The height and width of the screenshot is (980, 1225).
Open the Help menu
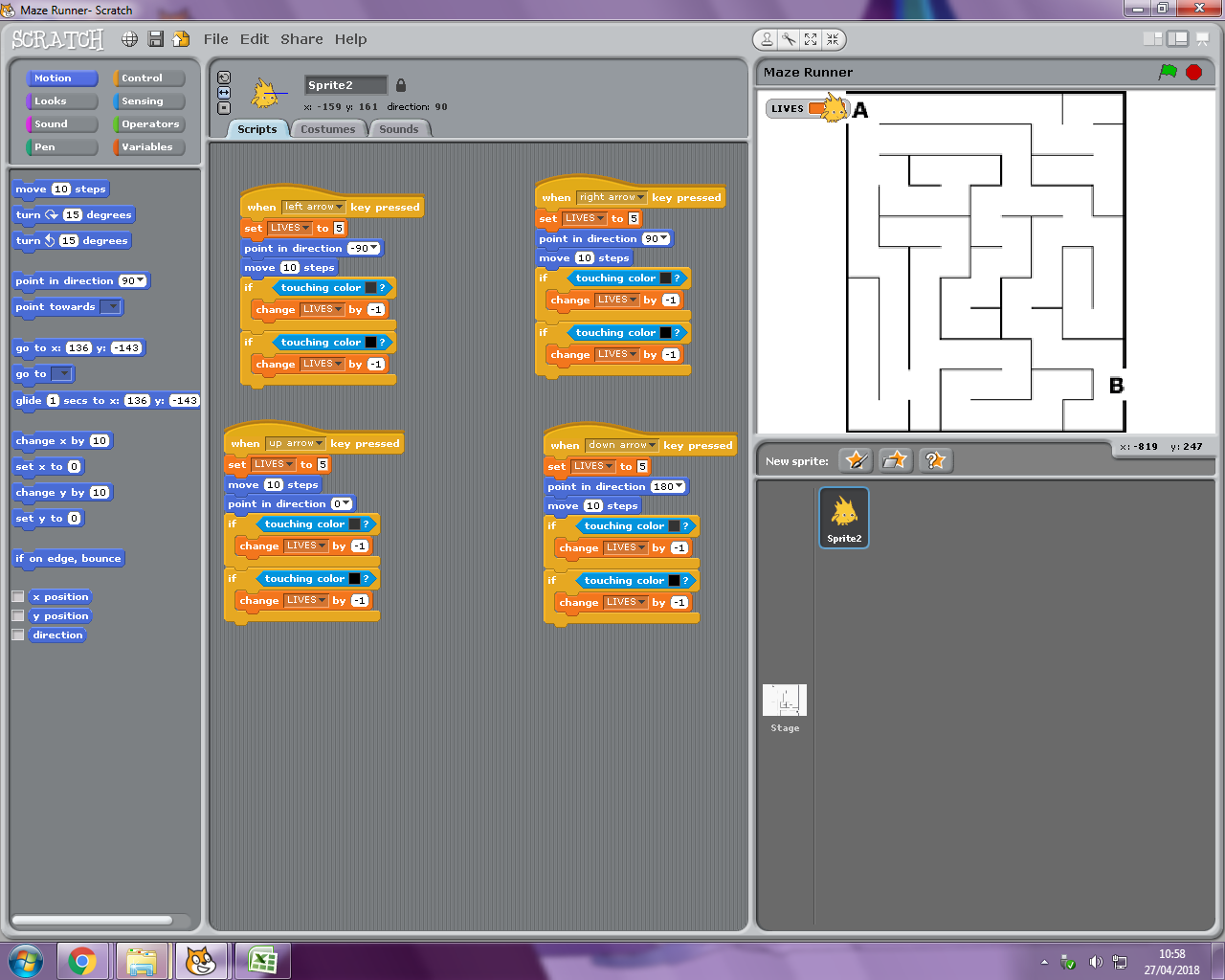coord(350,39)
